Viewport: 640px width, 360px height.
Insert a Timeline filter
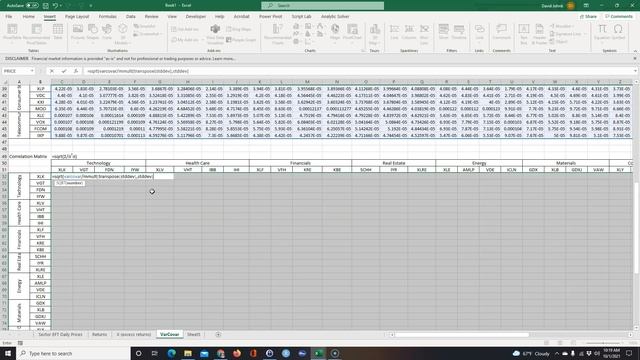(459, 32)
